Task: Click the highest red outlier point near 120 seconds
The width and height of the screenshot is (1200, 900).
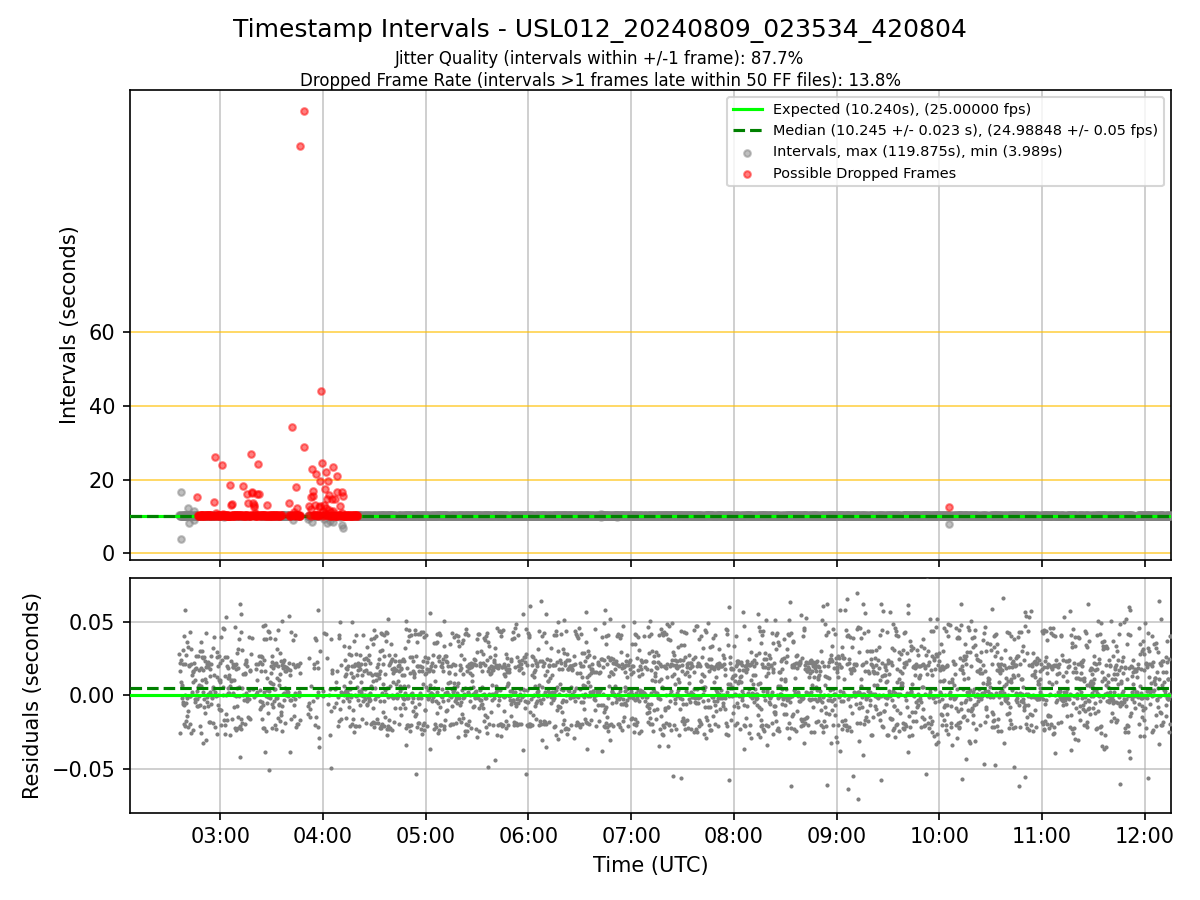Action: coord(304,111)
